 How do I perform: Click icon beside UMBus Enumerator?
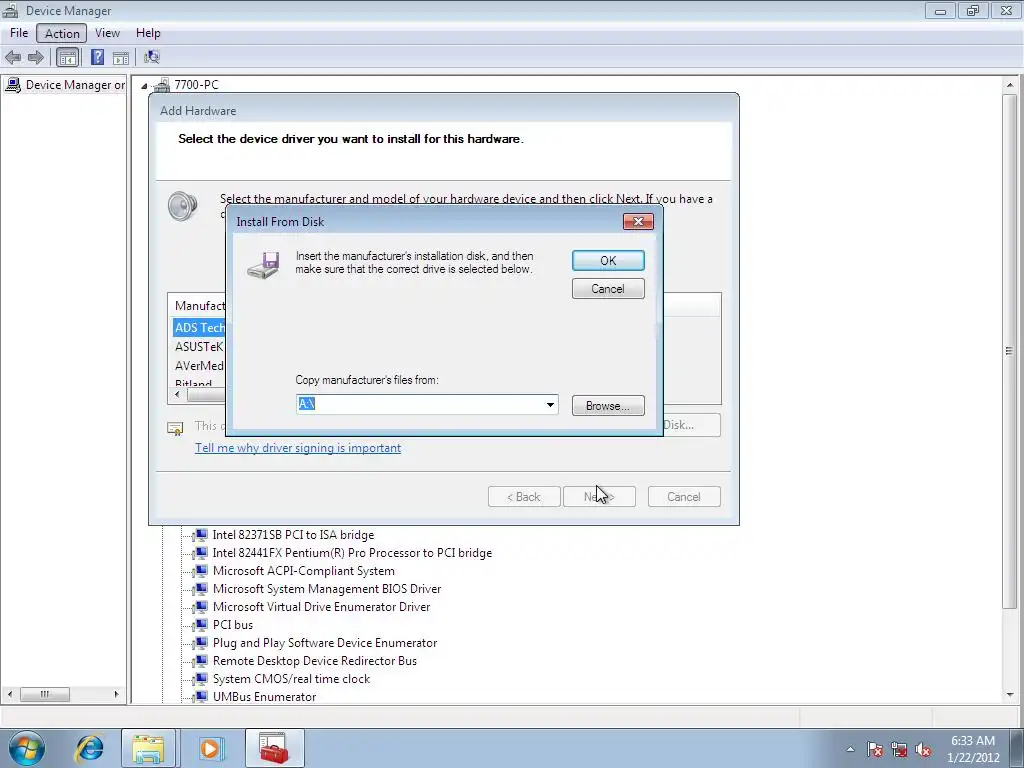tap(201, 697)
